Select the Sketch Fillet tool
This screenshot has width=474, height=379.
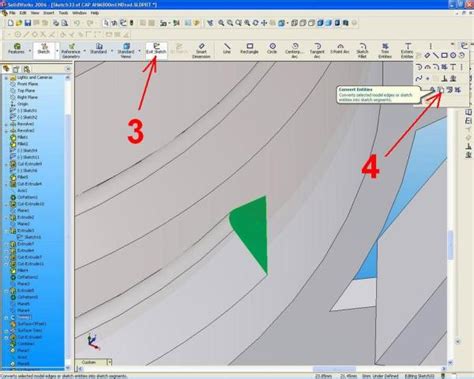tap(362, 51)
